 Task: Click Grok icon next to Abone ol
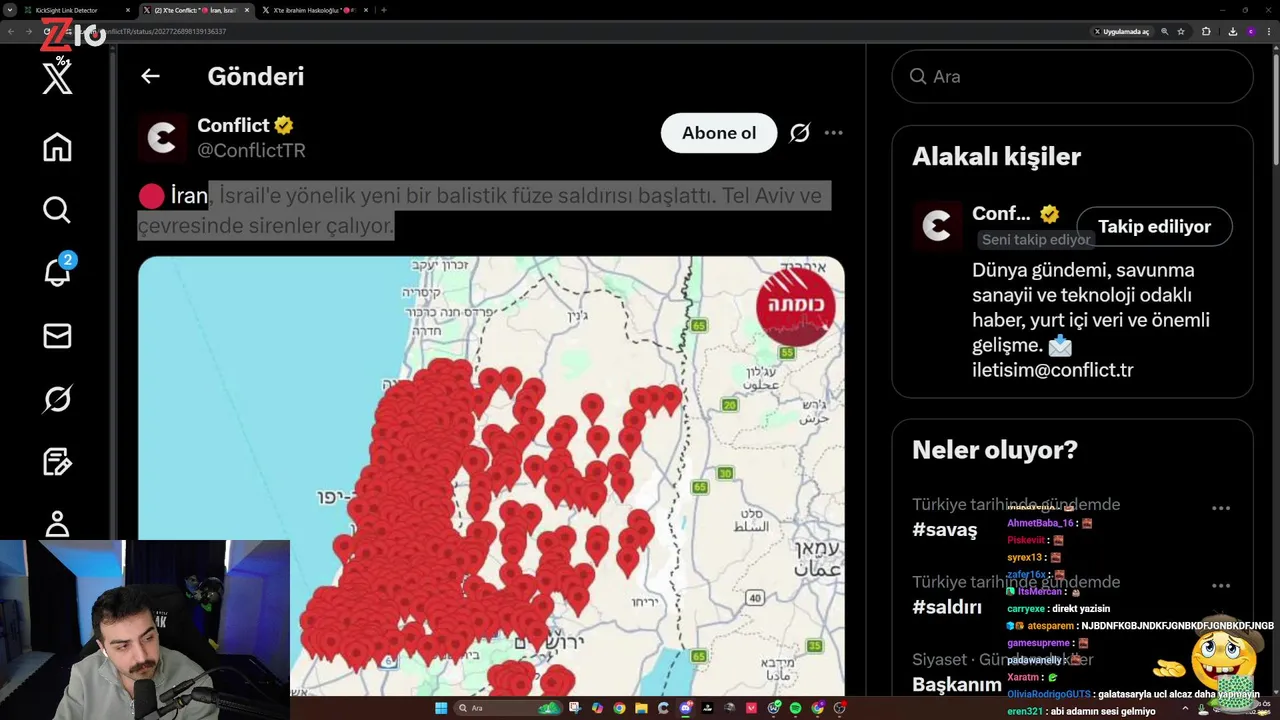(x=799, y=133)
